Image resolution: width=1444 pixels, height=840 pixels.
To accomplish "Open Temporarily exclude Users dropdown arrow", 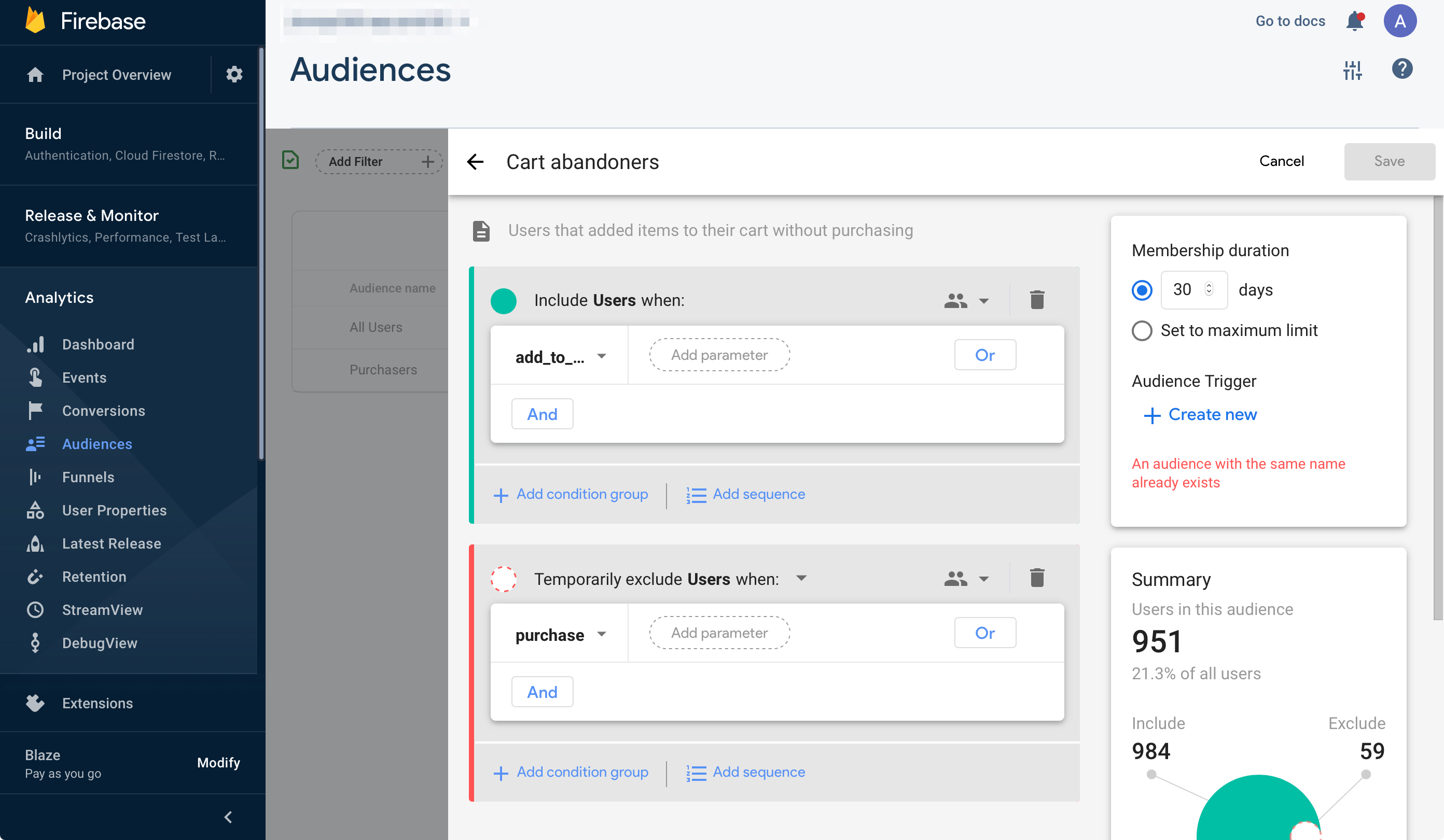I will point(801,578).
